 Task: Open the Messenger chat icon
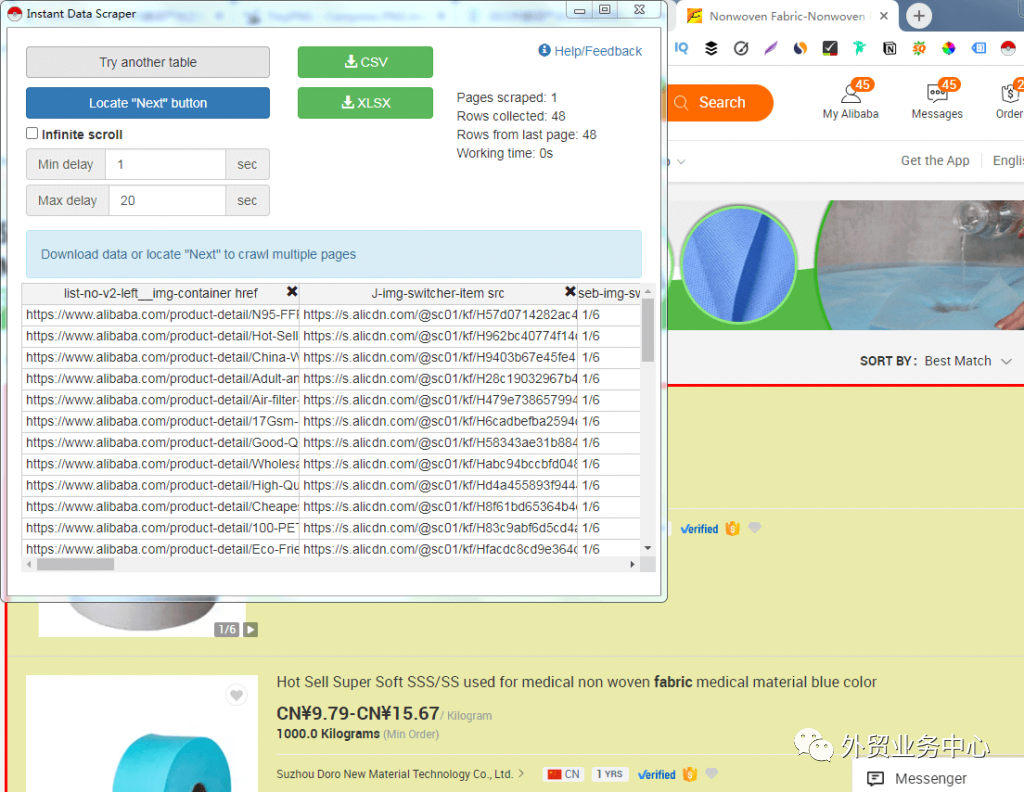coord(875,778)
